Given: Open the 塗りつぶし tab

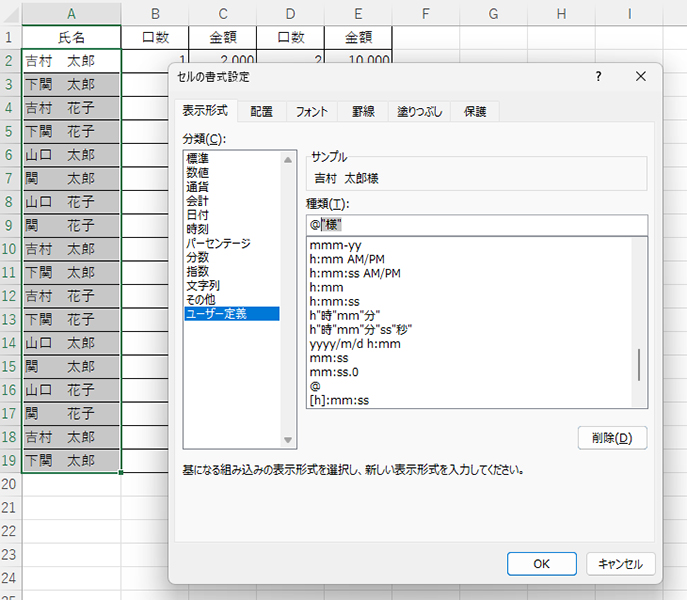Looking at the screenshot, I should coord(419,112).
